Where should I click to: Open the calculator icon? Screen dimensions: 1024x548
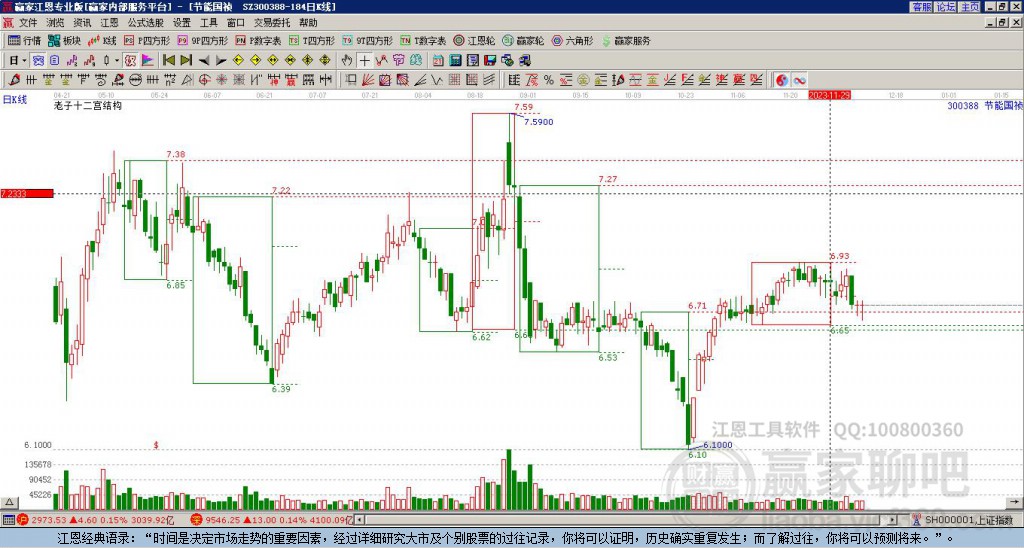pos(456,61)
